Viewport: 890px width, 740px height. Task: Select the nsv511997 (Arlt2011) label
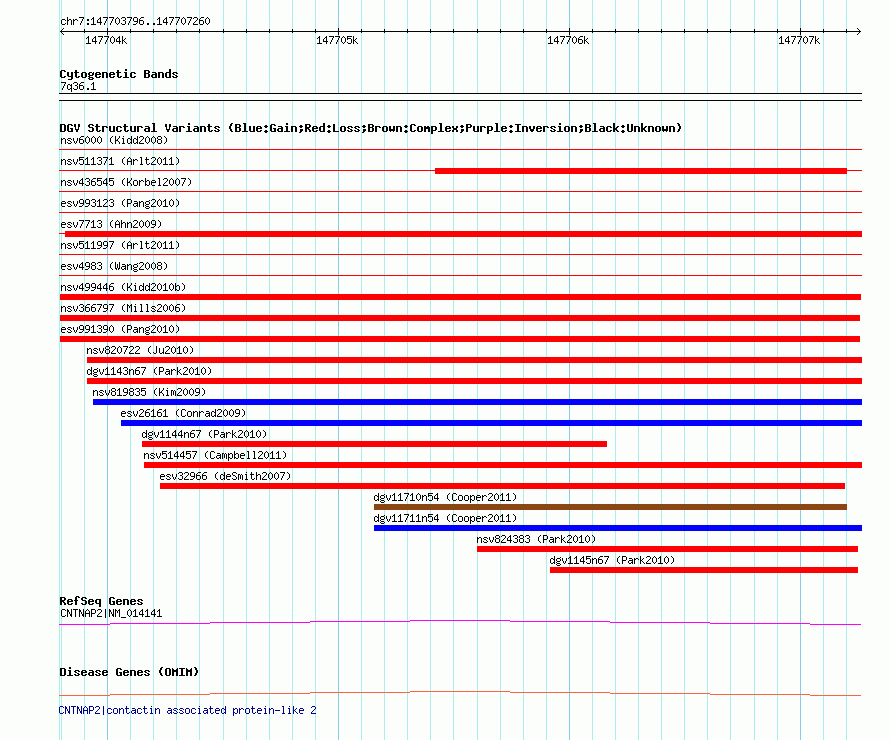click(x=120, y=245)
